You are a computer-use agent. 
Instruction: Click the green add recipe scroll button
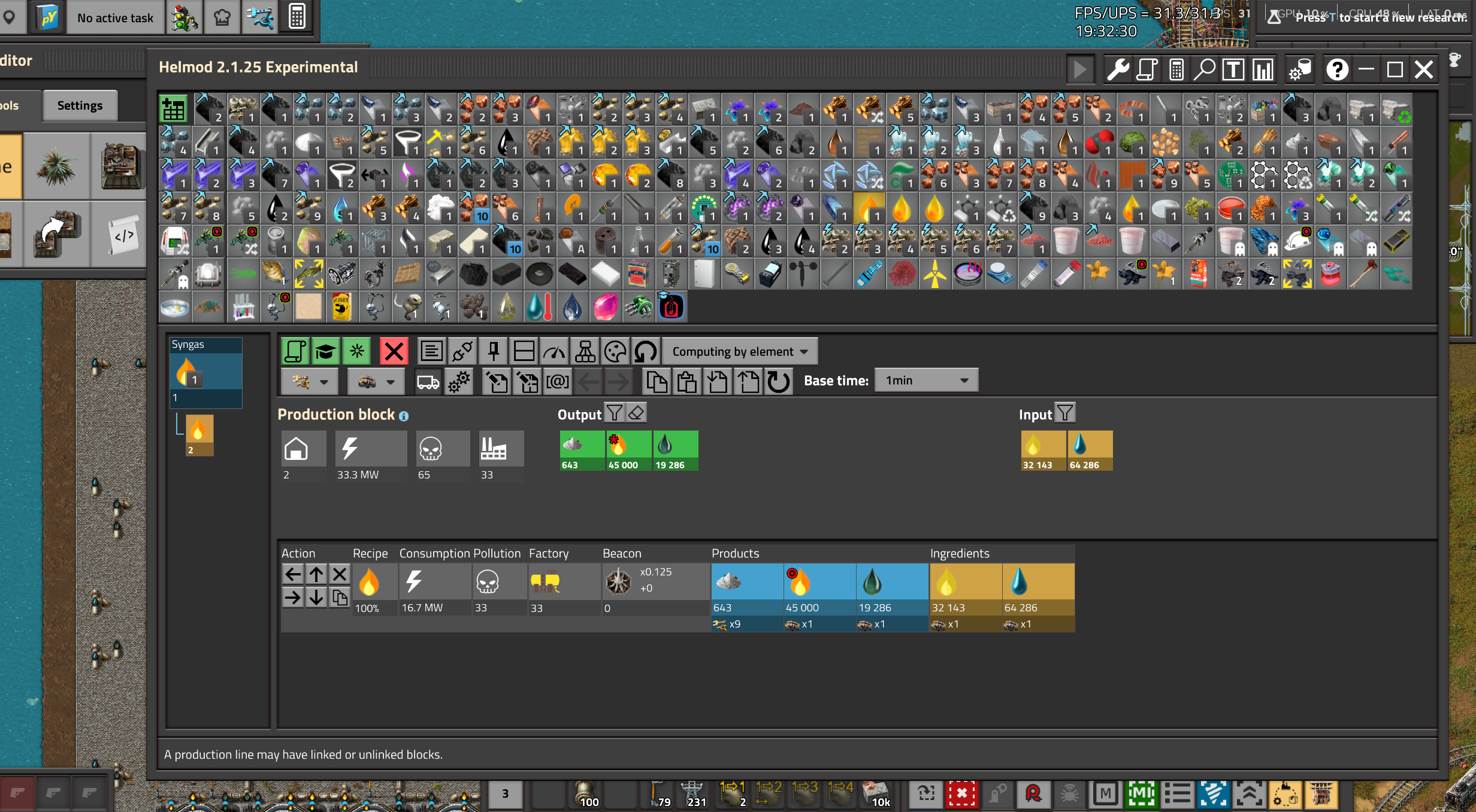[295, 352]
